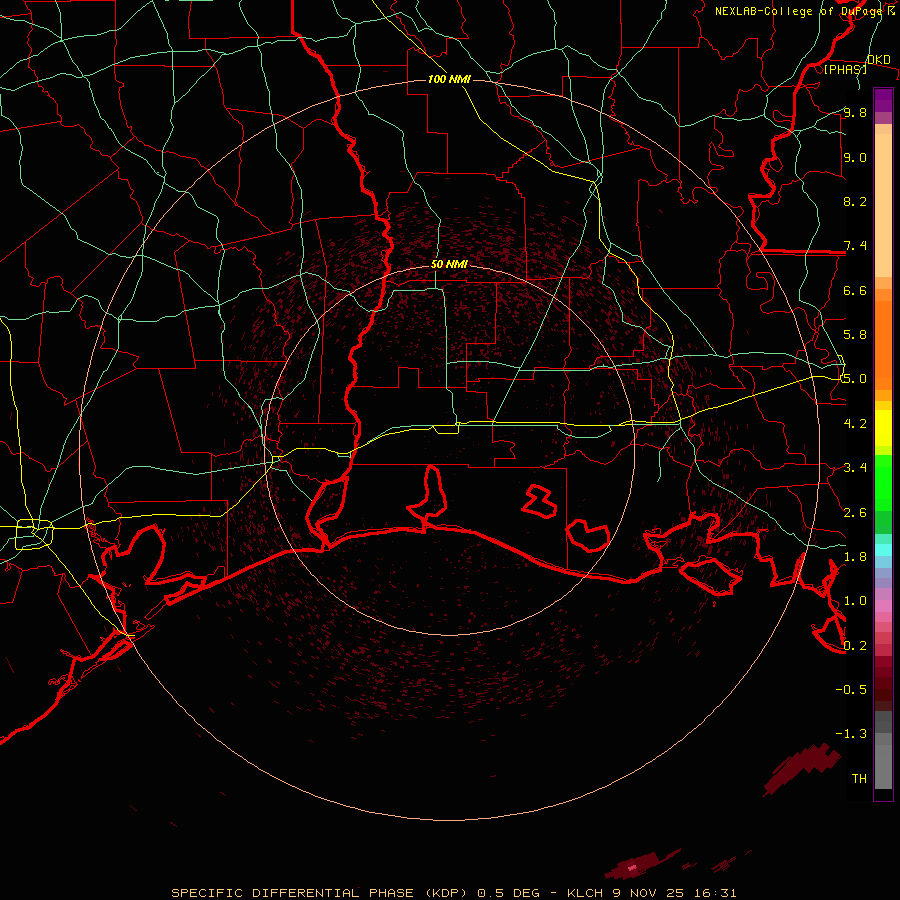Click the pale peach band of the color bar
This screenshot has height=900, width=900.
883,205
